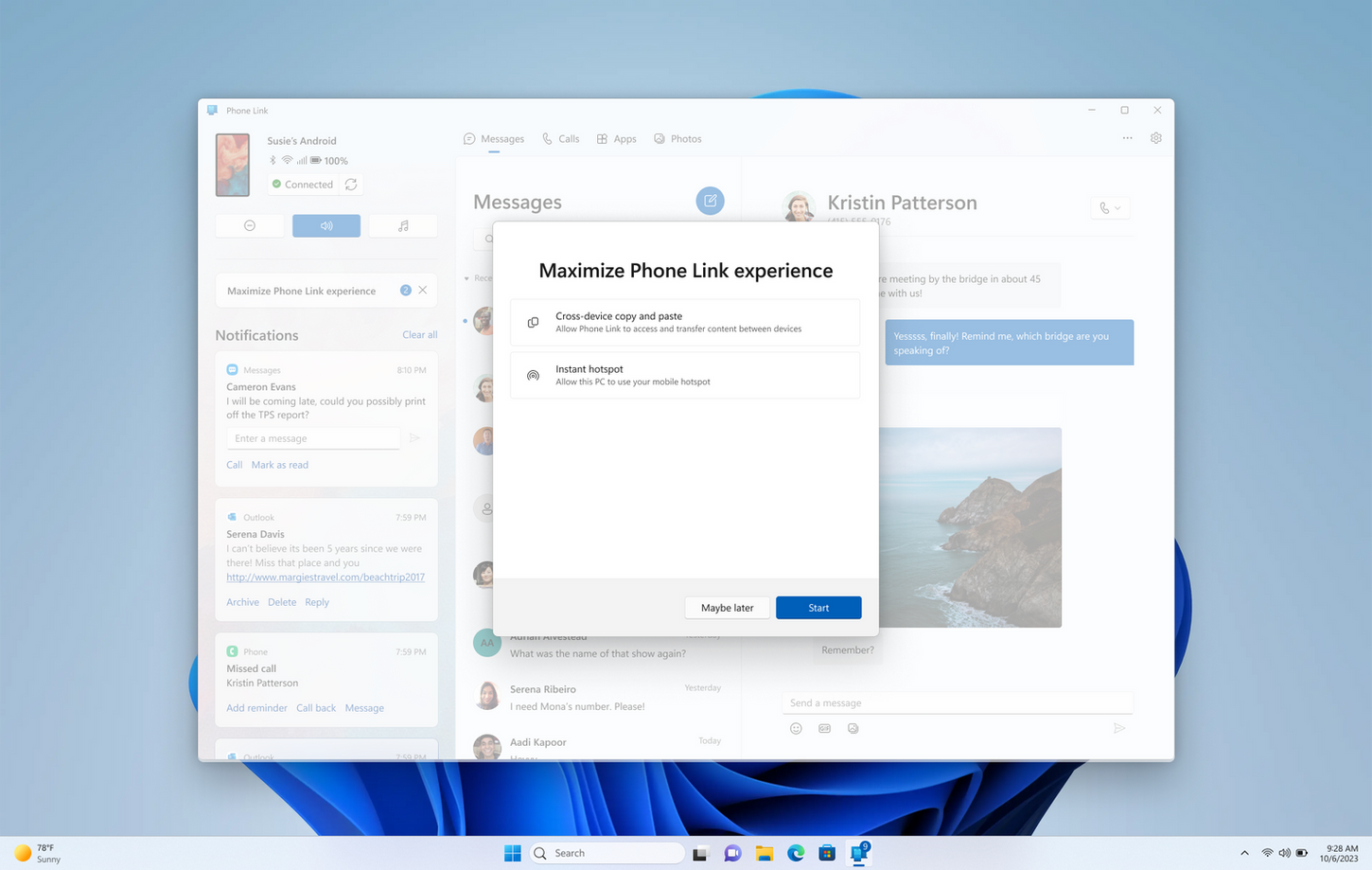Click the Phone app icon on missed call
Viewport: 1372px width, 870px height.
click(x=232, y=652)
